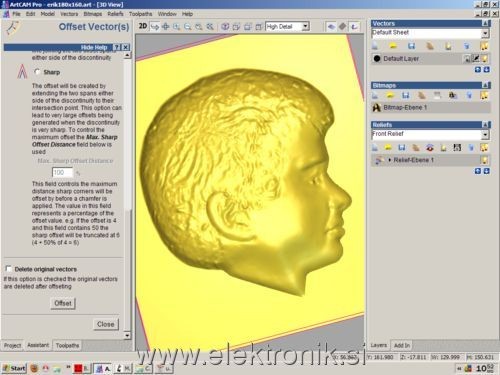This screenshot has height=375, width=500.
Task: Activate the zoom in tool
Action: (x=176, y=27)
